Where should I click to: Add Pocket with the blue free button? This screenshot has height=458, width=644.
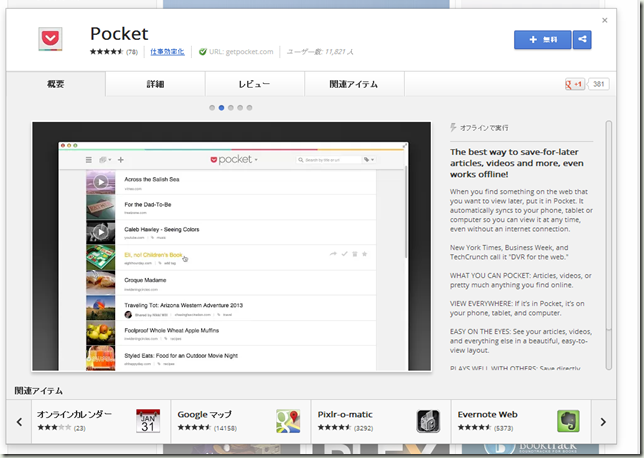coord(542,40)
